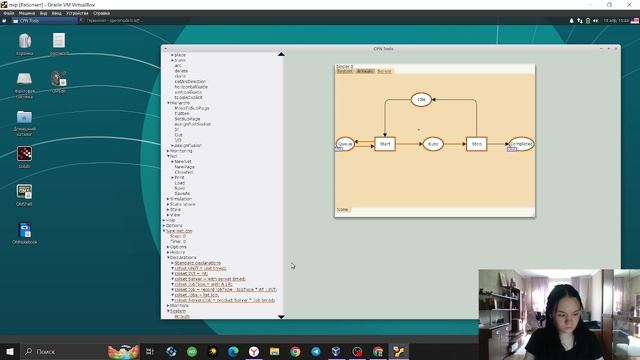Open Yandex Browser from the taskbar
640x360 pixels.
point(254,351)
